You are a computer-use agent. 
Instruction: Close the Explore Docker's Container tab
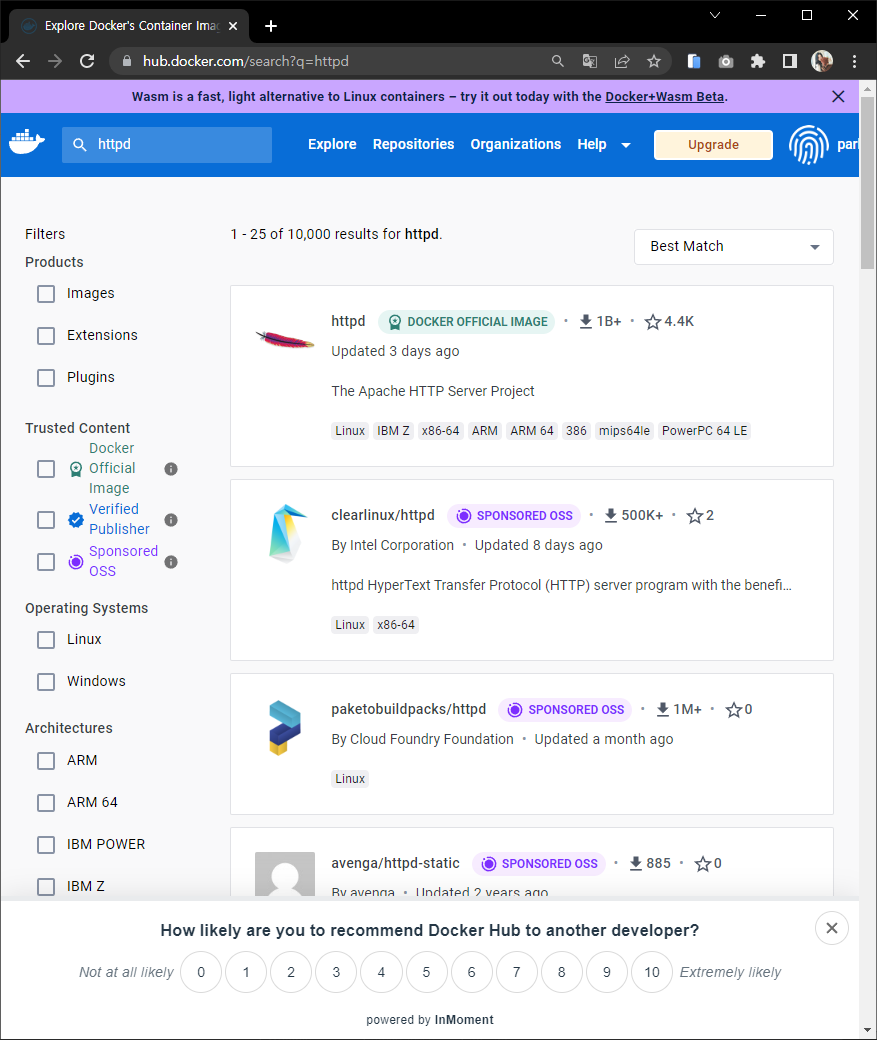pos(233,26)
